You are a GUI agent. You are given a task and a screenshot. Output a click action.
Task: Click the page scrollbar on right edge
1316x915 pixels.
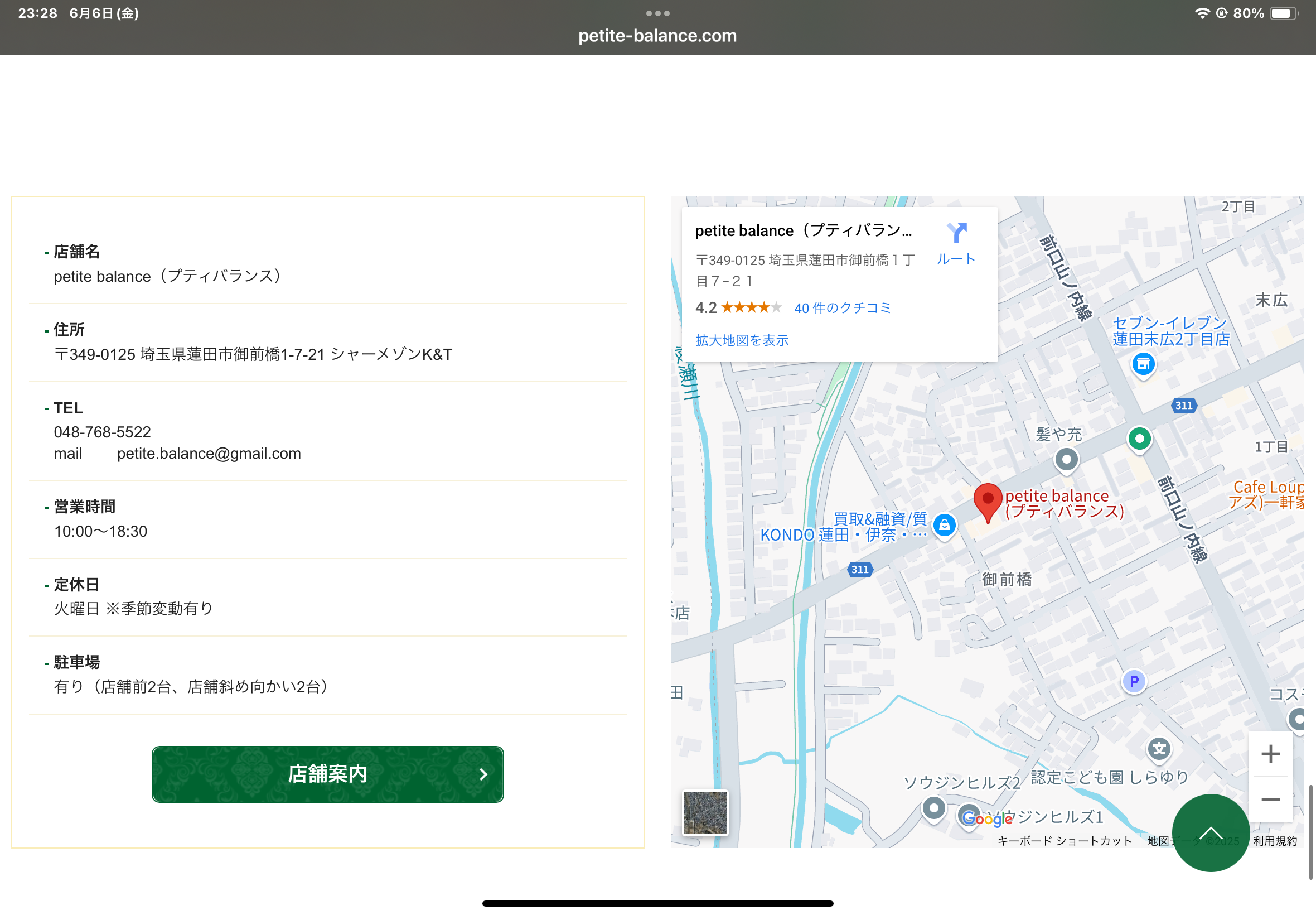(1310, 831)
